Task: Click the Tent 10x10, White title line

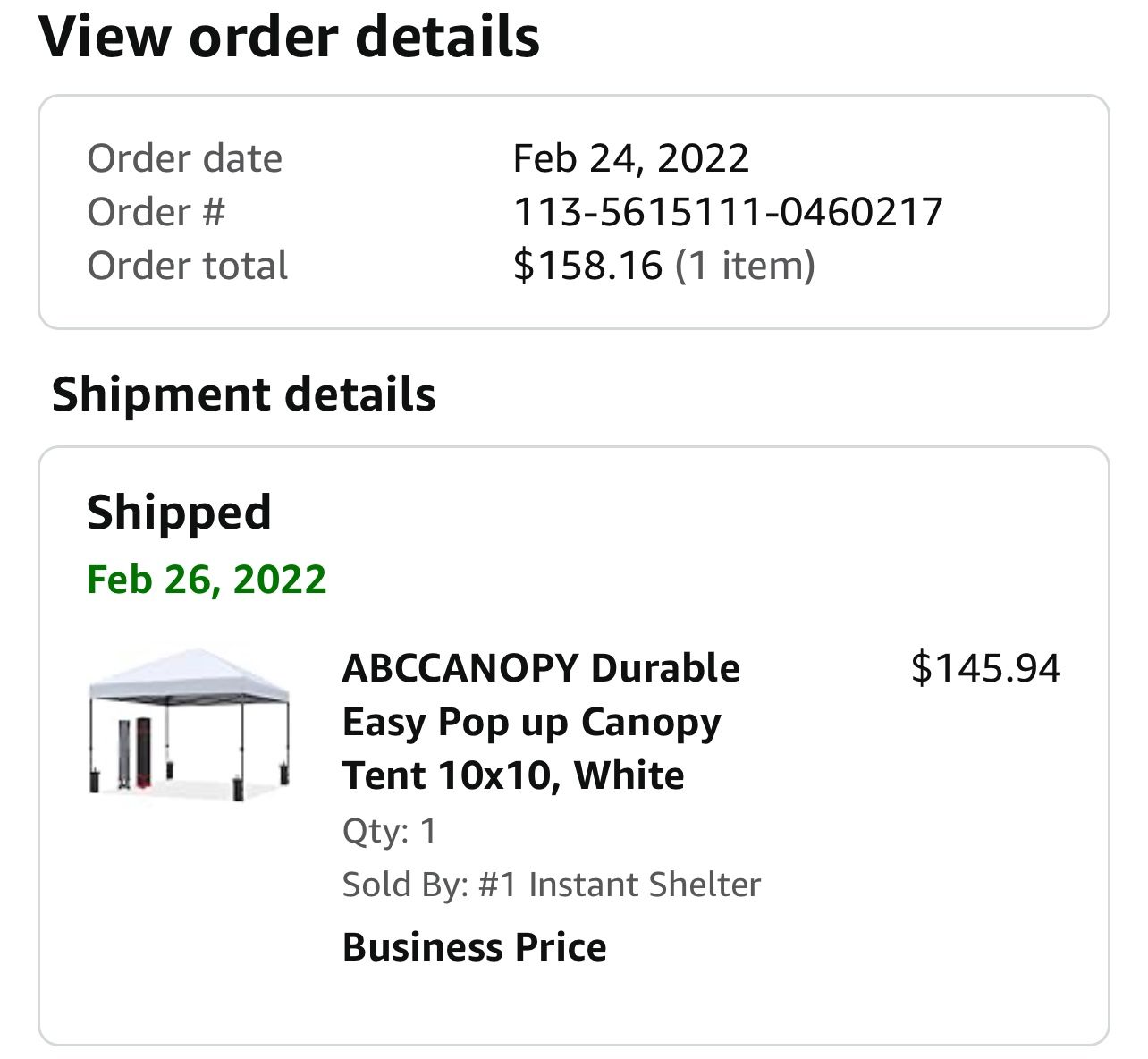Action: [x=512, y=775]
